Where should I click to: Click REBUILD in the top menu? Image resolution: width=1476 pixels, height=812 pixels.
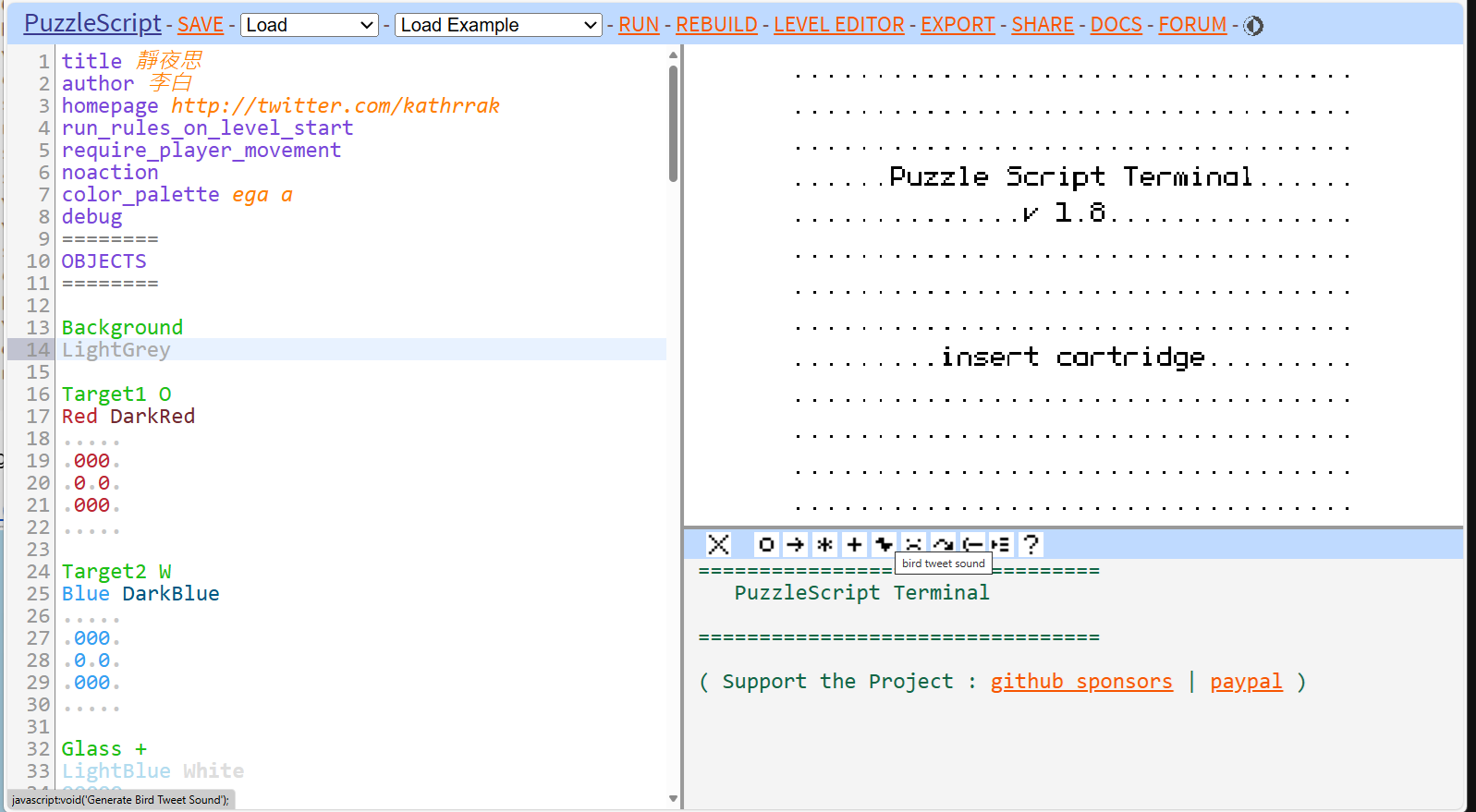(716, 25)
